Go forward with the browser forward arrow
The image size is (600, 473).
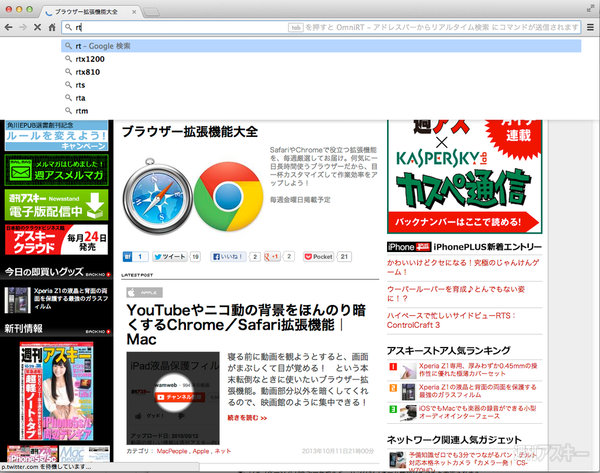pos(23,27)
